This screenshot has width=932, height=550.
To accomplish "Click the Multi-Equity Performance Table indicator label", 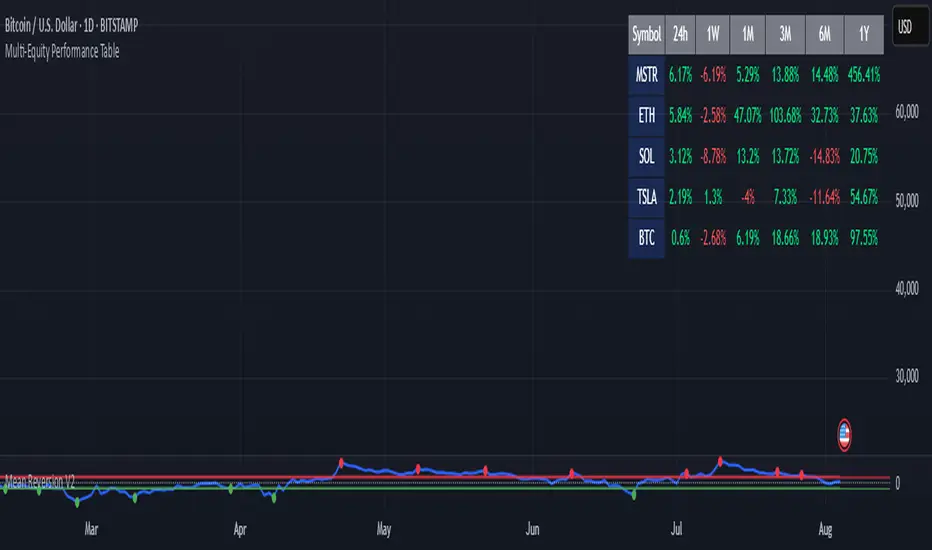I will pos(60,51).
